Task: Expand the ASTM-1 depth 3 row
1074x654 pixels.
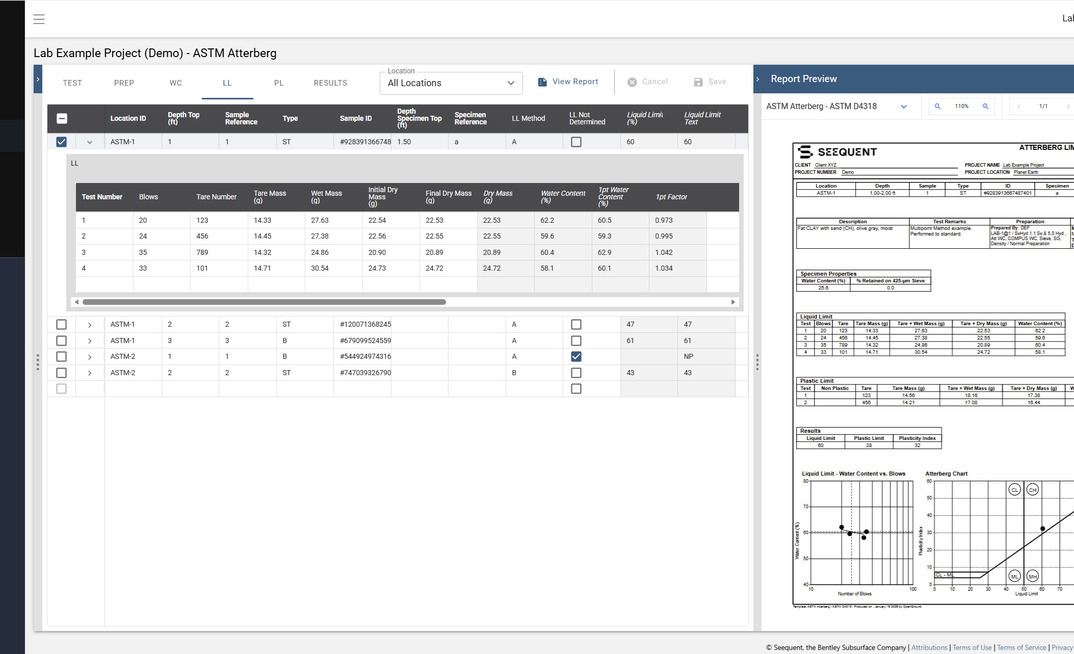Action: pyautogui.click(x=90, y=341)
